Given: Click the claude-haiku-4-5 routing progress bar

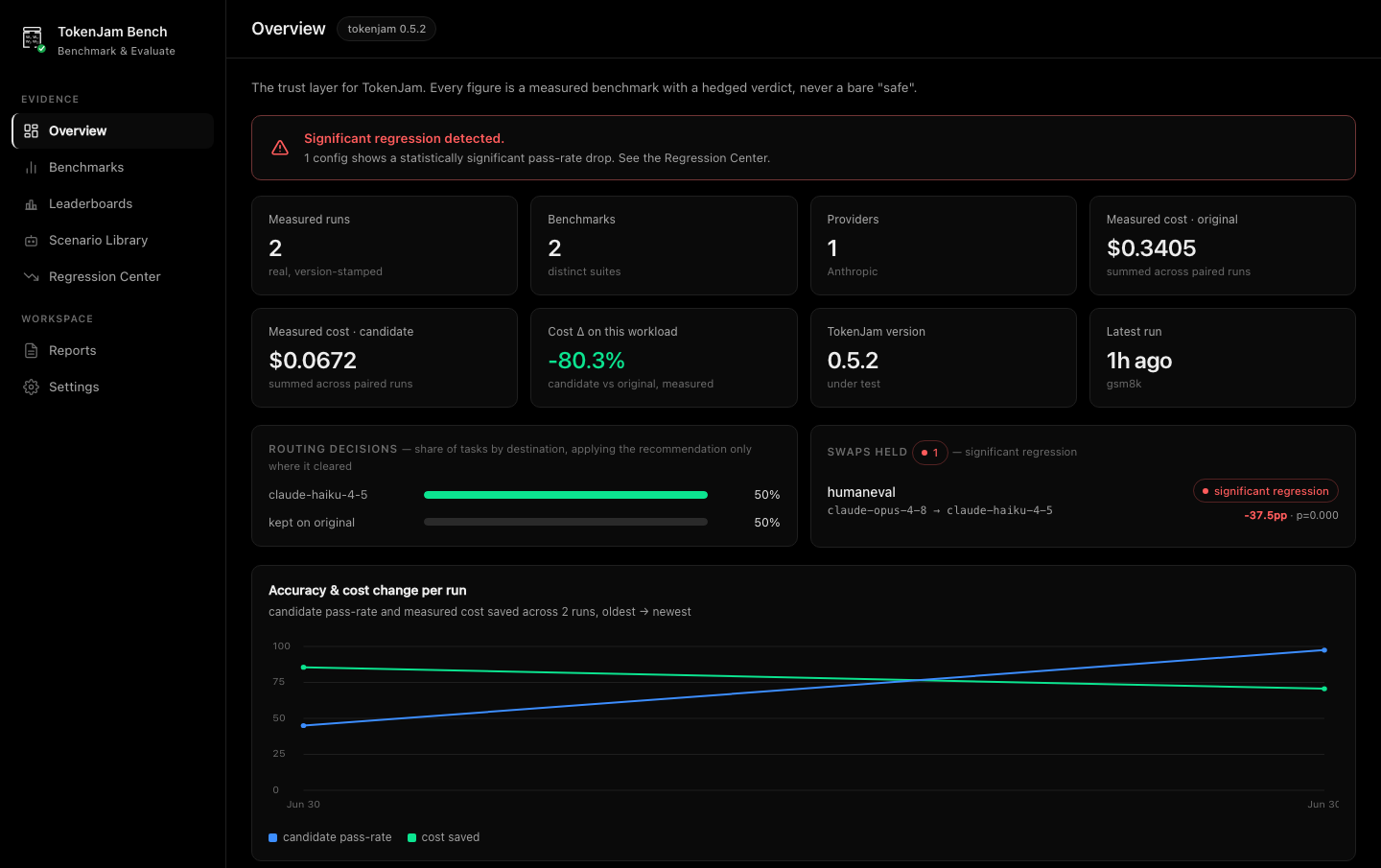Looking at the screenshot, I should (x=566, y=495).
